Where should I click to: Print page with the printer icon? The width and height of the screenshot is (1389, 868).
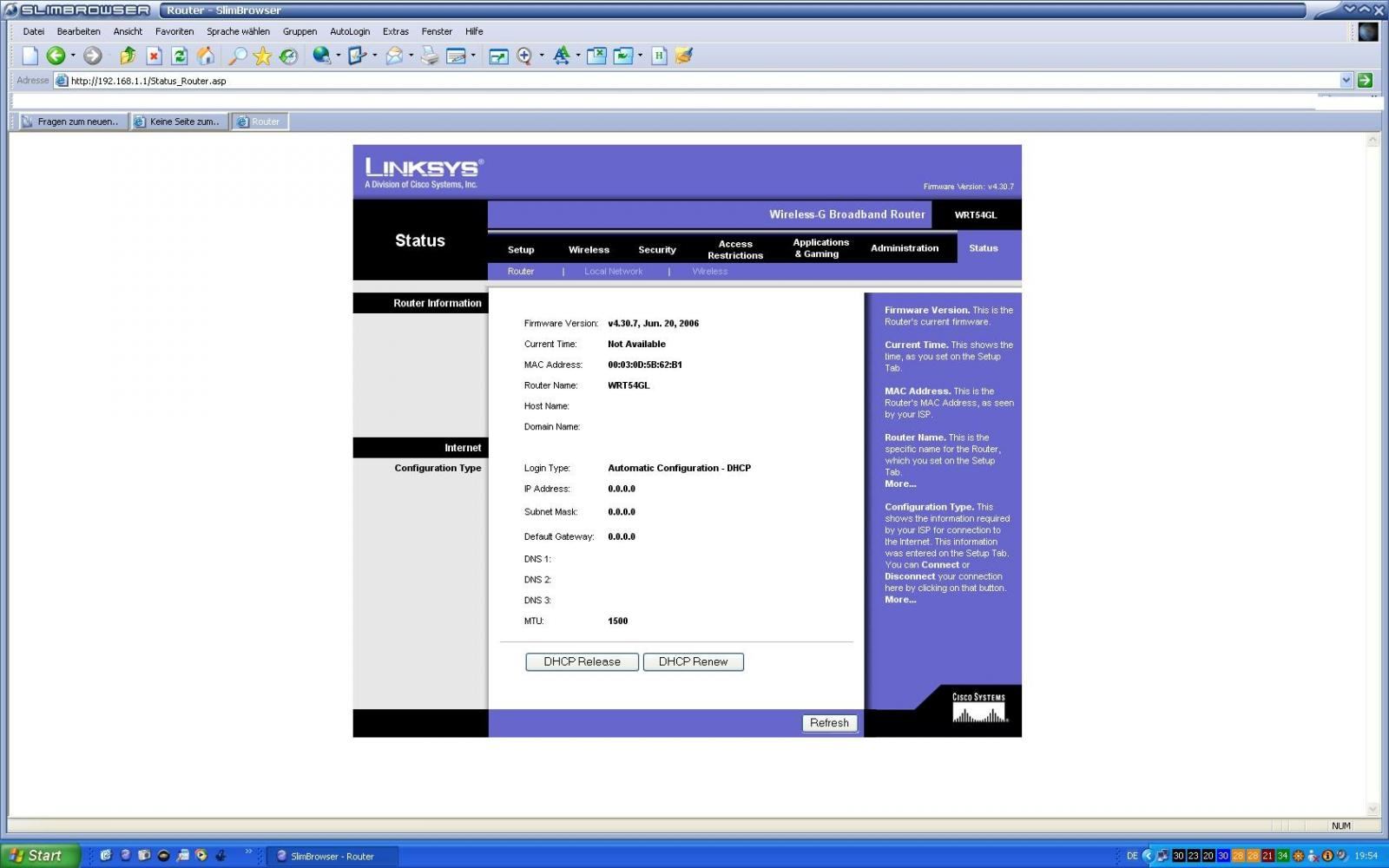click(430, 56)
